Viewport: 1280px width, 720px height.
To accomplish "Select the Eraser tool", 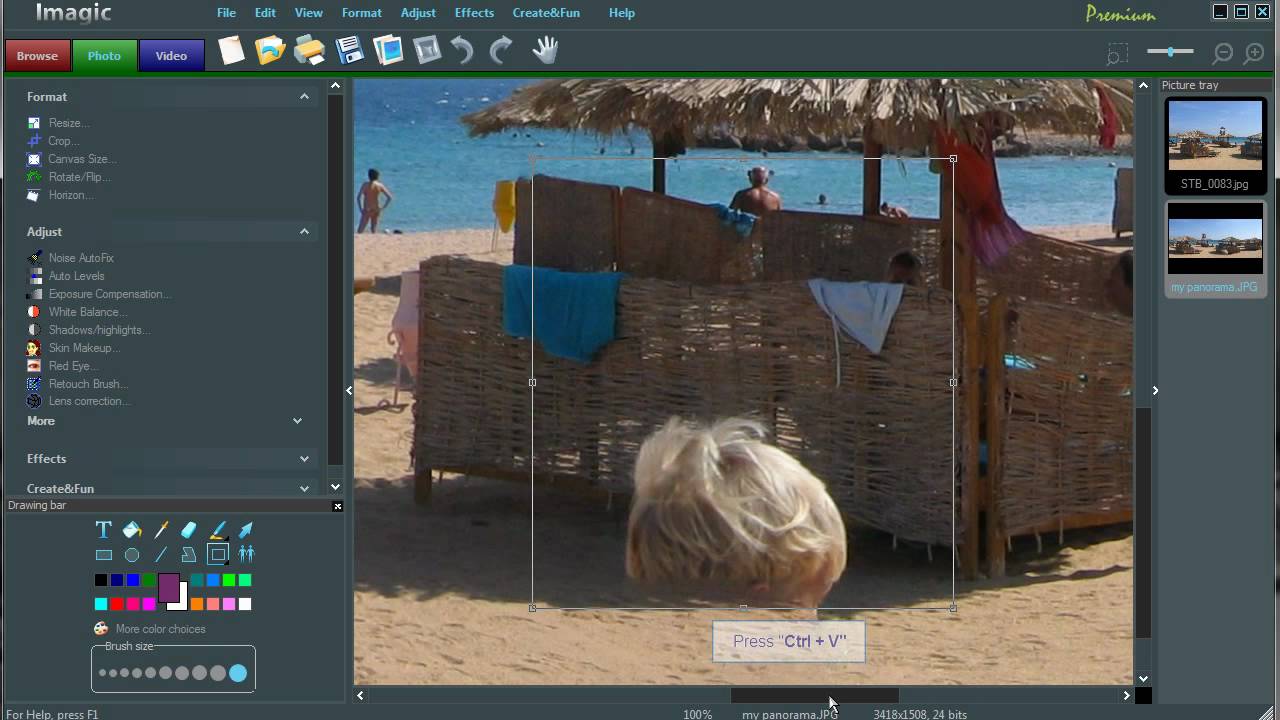I will pos(189,530).
